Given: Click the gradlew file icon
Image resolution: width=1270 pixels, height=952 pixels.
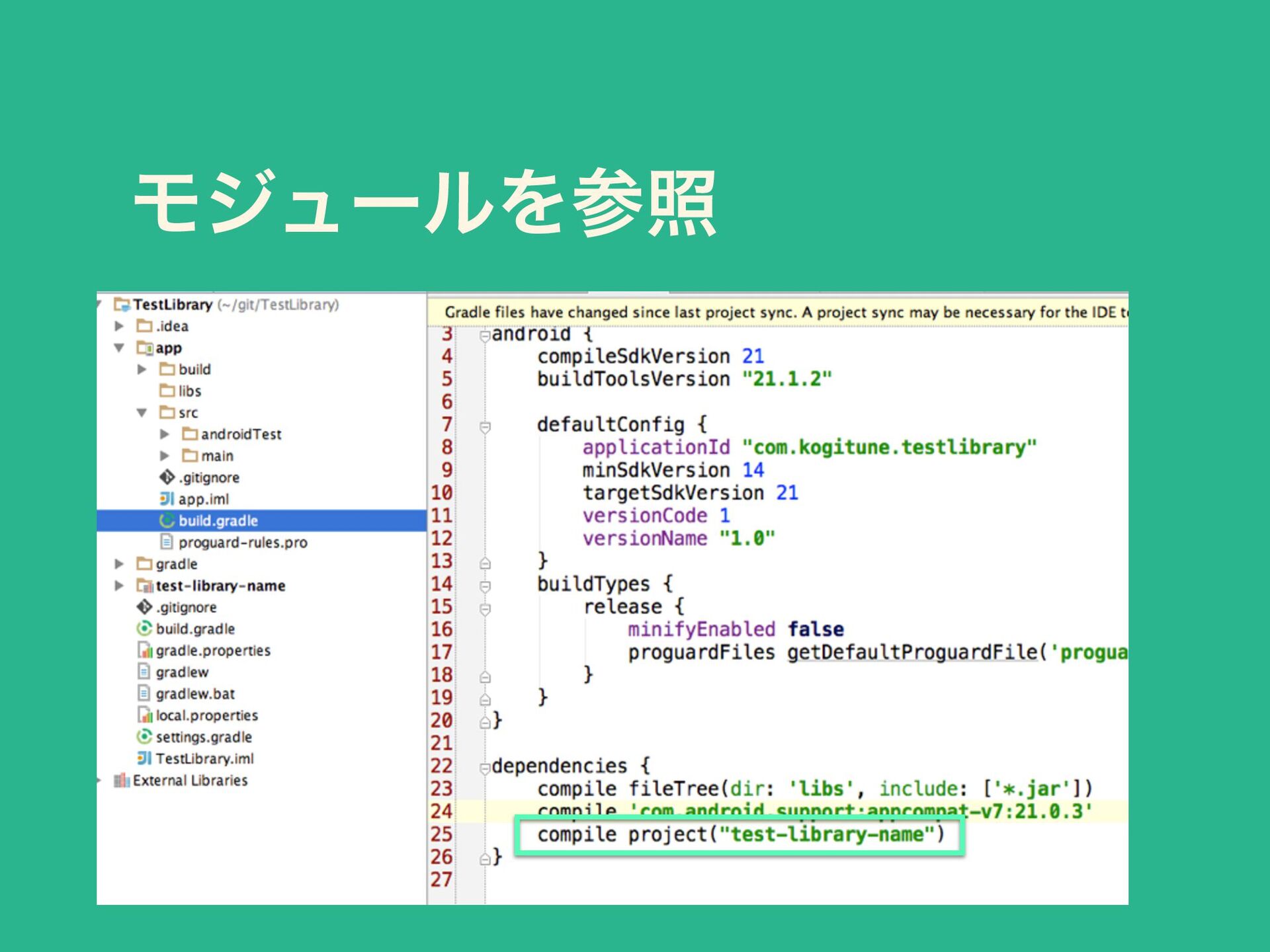Looking at the screenshot, I should (144, 672).
